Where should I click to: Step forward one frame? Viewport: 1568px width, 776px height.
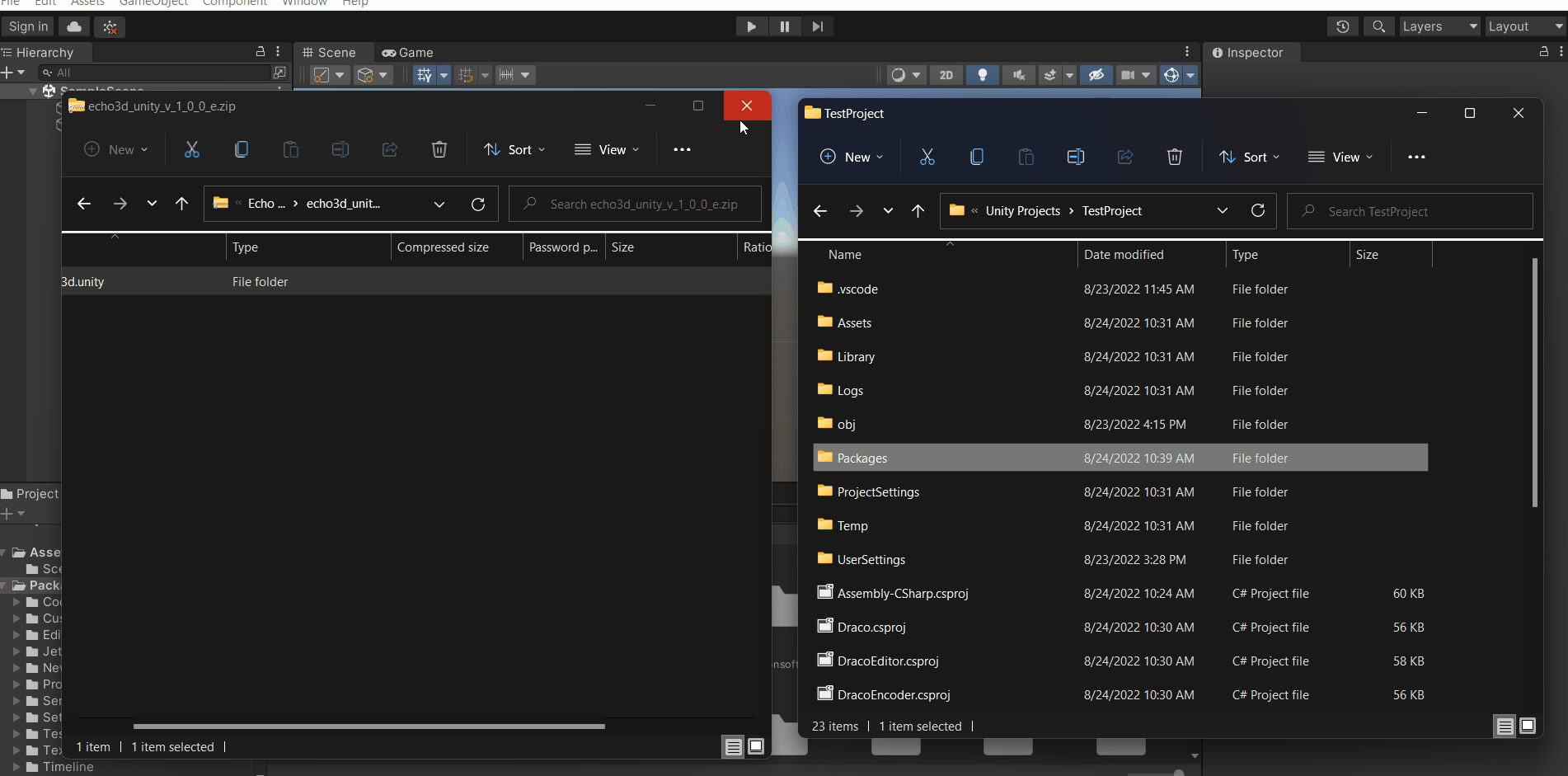click(x=817, y=26)
